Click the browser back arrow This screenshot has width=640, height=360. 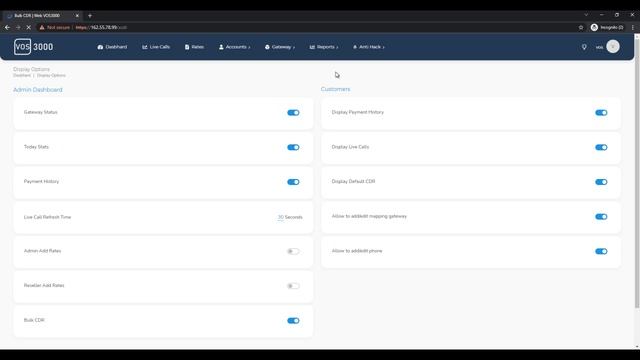[x=7, y=27]
